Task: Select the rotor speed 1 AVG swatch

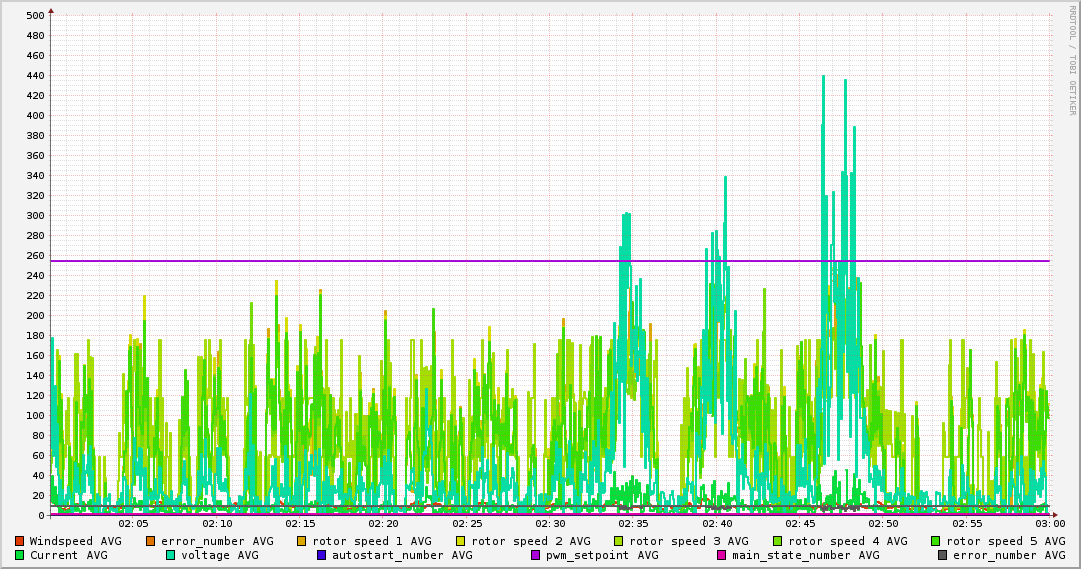Action: coord(302,541)
